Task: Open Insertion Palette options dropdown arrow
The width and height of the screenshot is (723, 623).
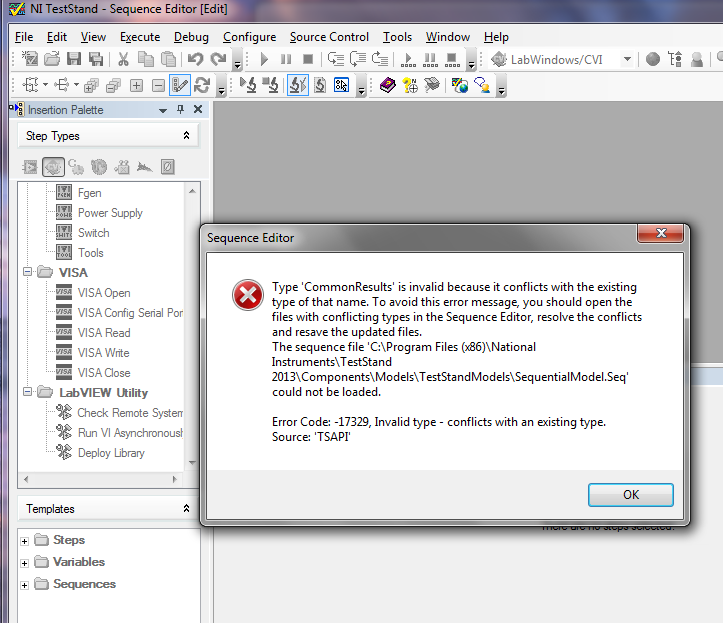Action: tap(163, 110)
